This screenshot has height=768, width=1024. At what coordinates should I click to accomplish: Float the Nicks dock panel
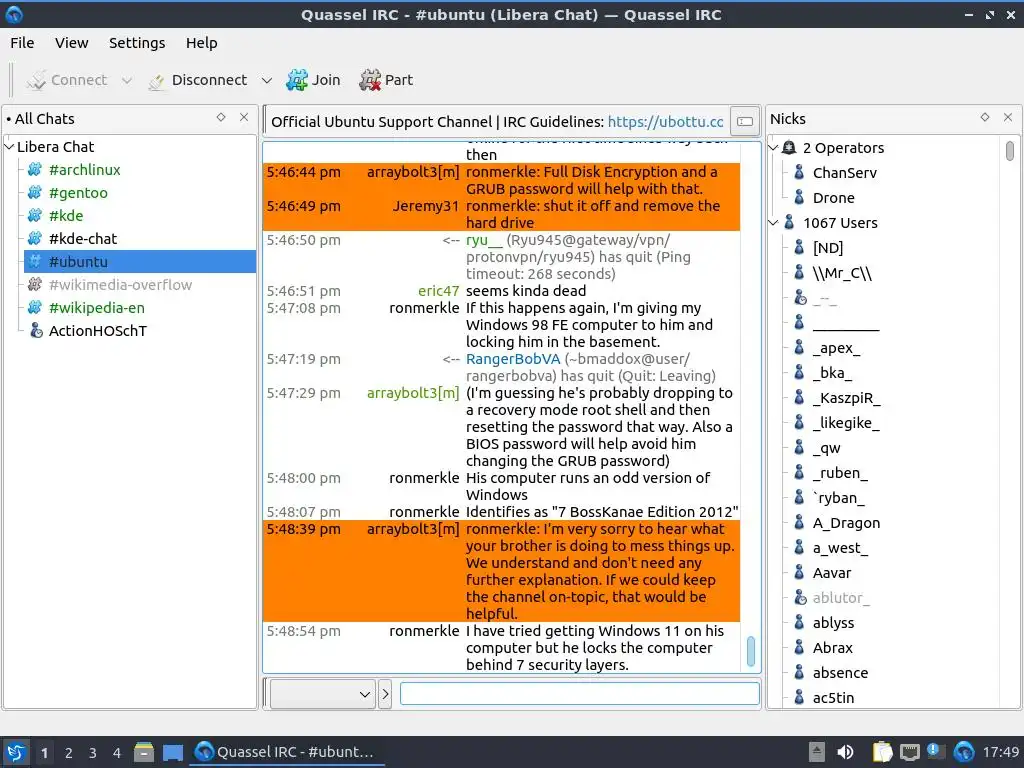click(x=985, y=118)
